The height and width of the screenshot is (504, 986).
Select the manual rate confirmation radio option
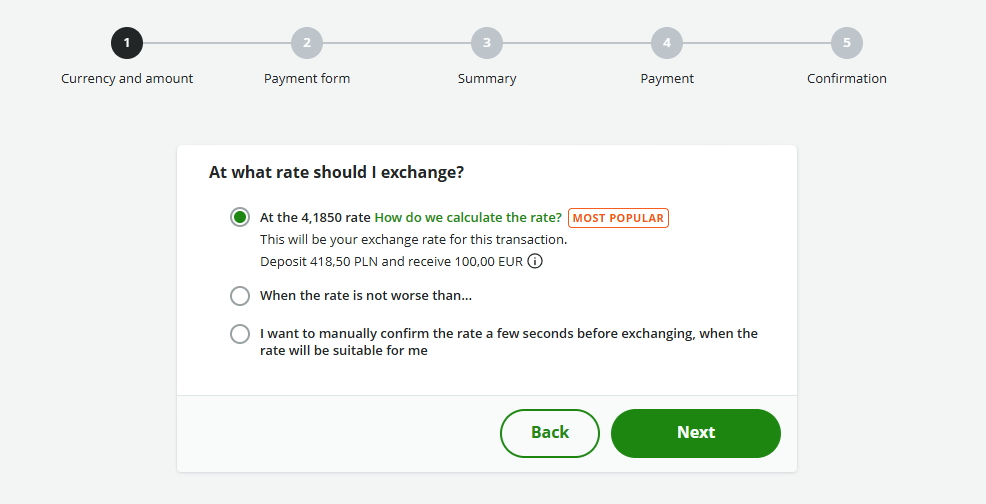(x=240, y=334)
